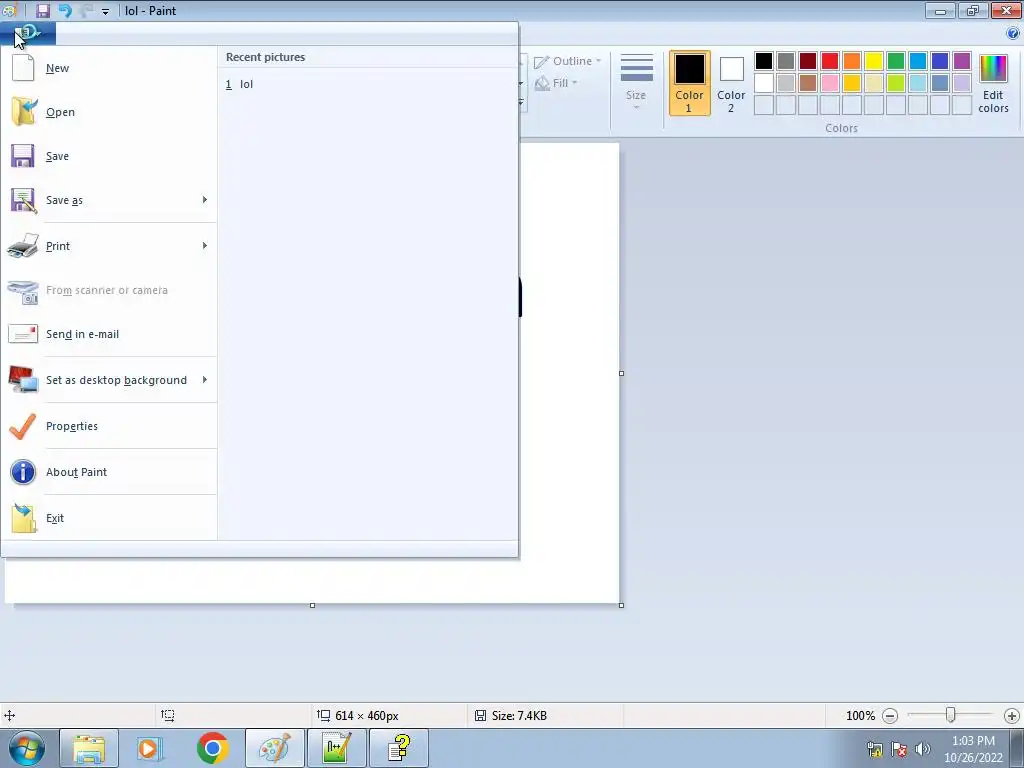Click zoom in plus button

point(1012,716)
